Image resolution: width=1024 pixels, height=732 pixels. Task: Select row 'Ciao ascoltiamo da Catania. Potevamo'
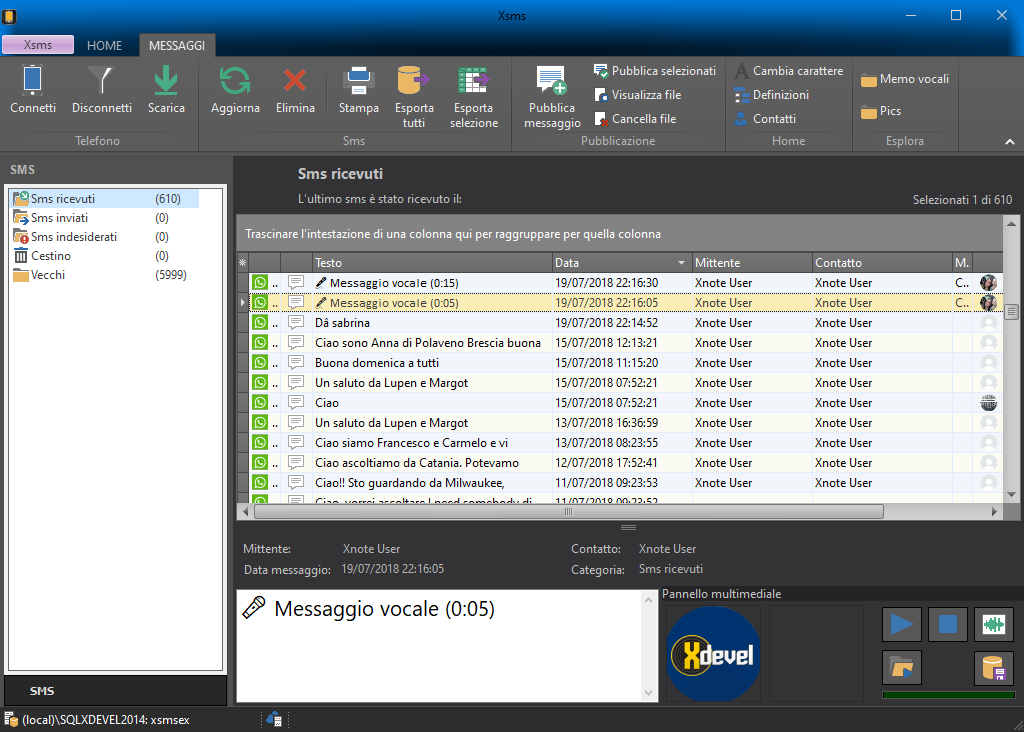click(x=619, y=463)
